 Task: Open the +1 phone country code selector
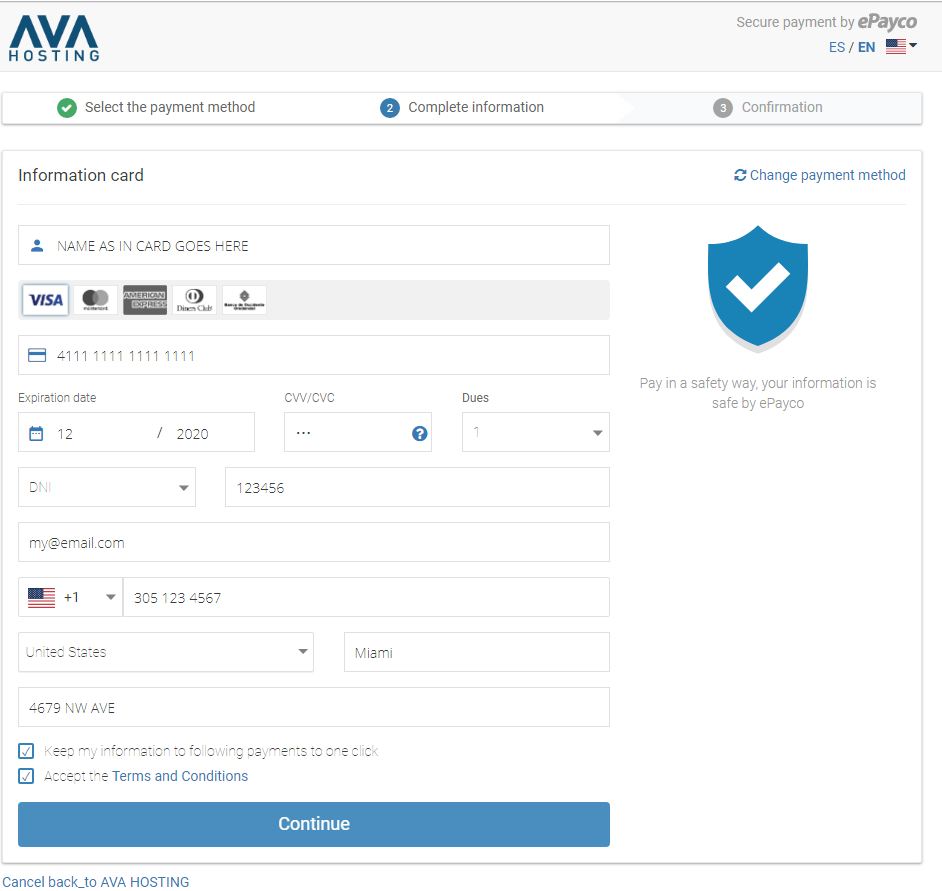(70, 597)
